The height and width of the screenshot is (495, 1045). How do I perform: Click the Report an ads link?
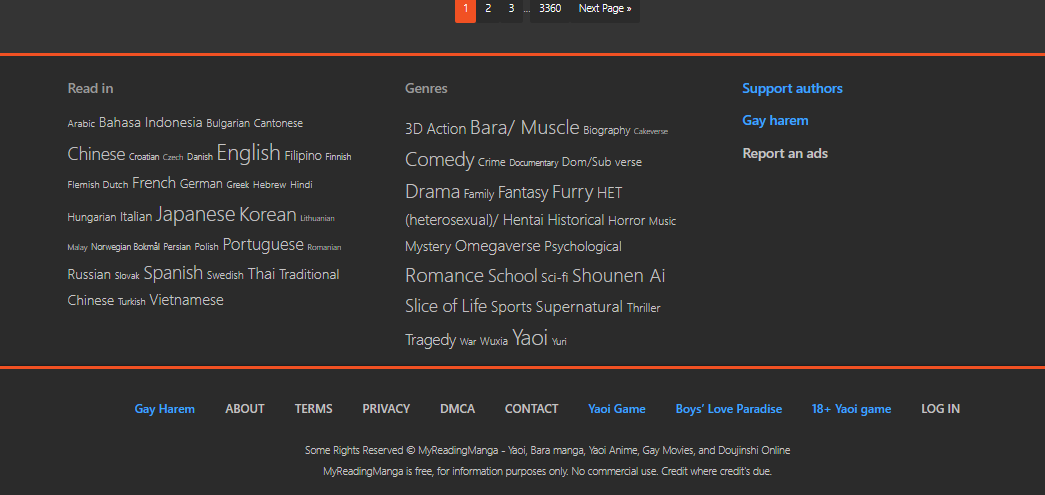pos(785,154)
